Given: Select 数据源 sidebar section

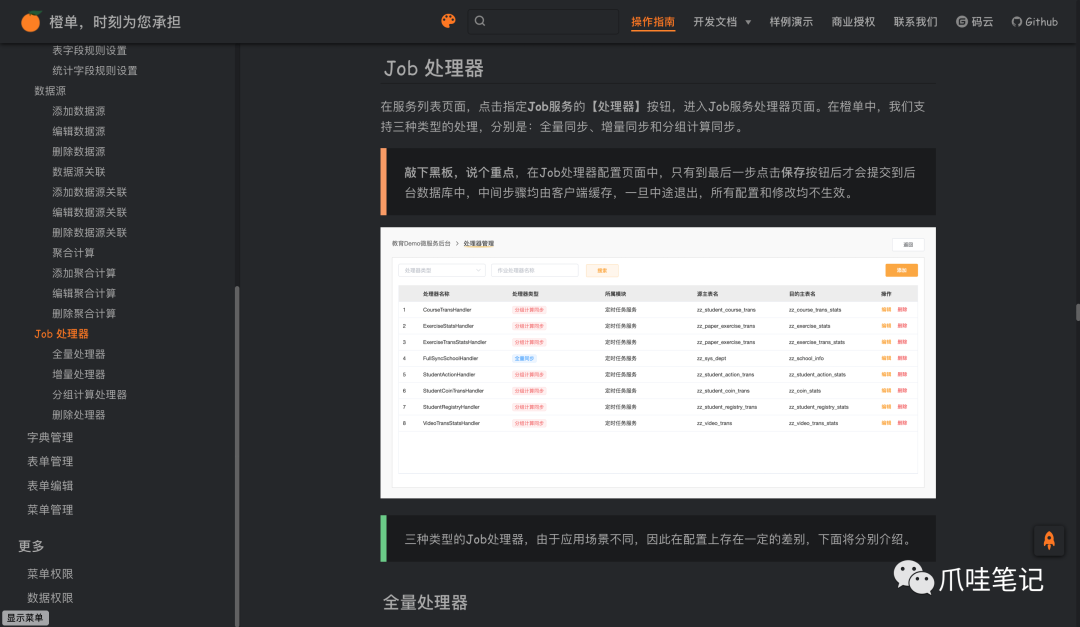Looking at the screenshot, I should (50, 91).
